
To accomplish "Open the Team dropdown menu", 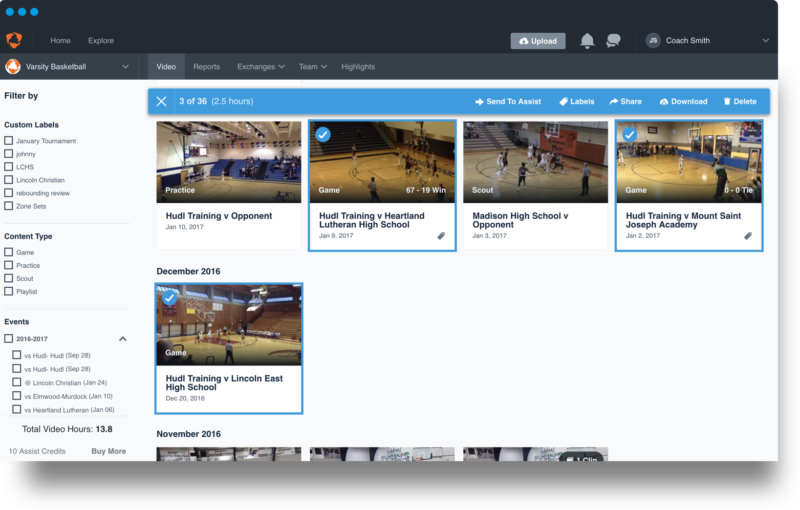I will coord(313,67).
